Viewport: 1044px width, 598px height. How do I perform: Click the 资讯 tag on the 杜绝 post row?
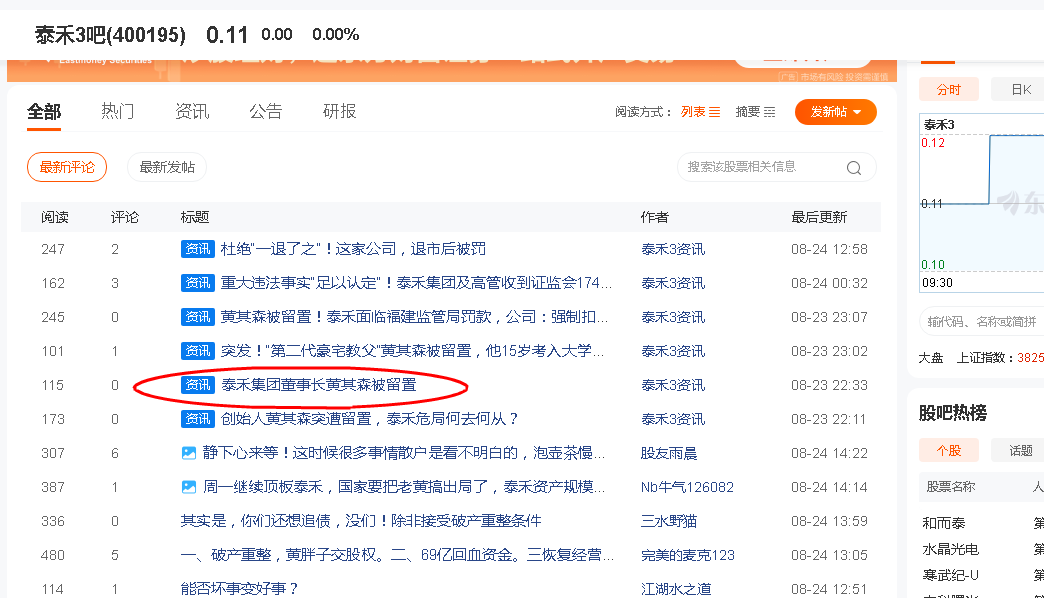click(x=198, y=249)
